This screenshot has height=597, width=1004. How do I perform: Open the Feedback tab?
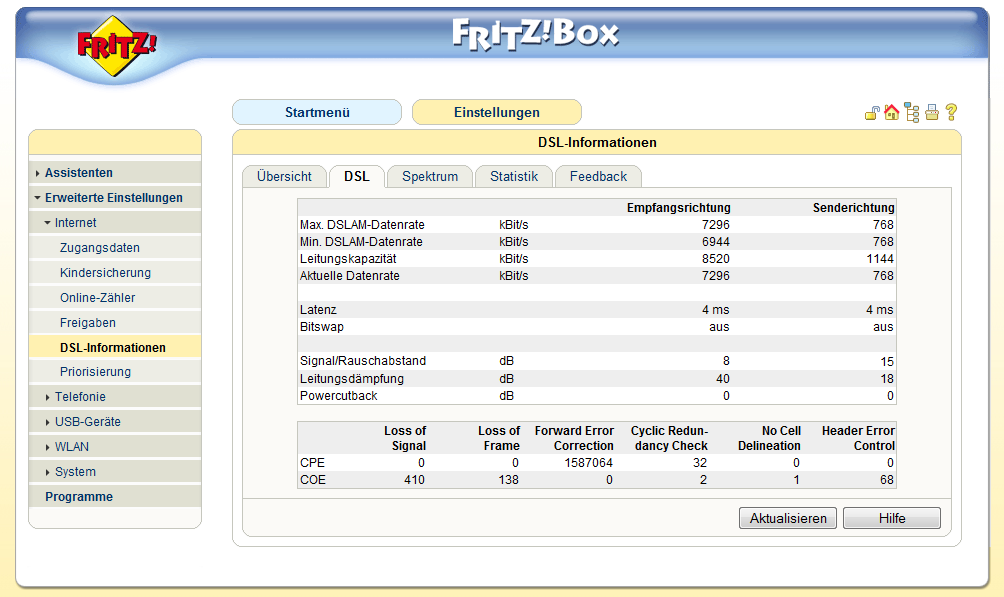click(x=598, y=177)
